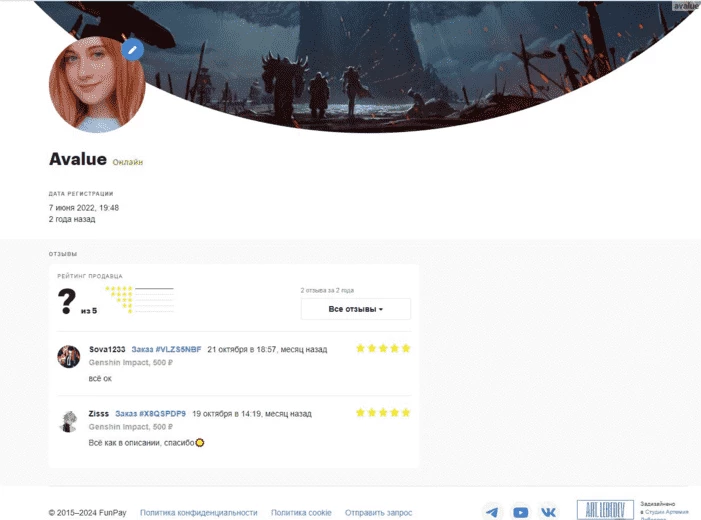Open "Политика cookie" footer link
Viewport: 701px width, 520px height.
(x=301, y=512)
